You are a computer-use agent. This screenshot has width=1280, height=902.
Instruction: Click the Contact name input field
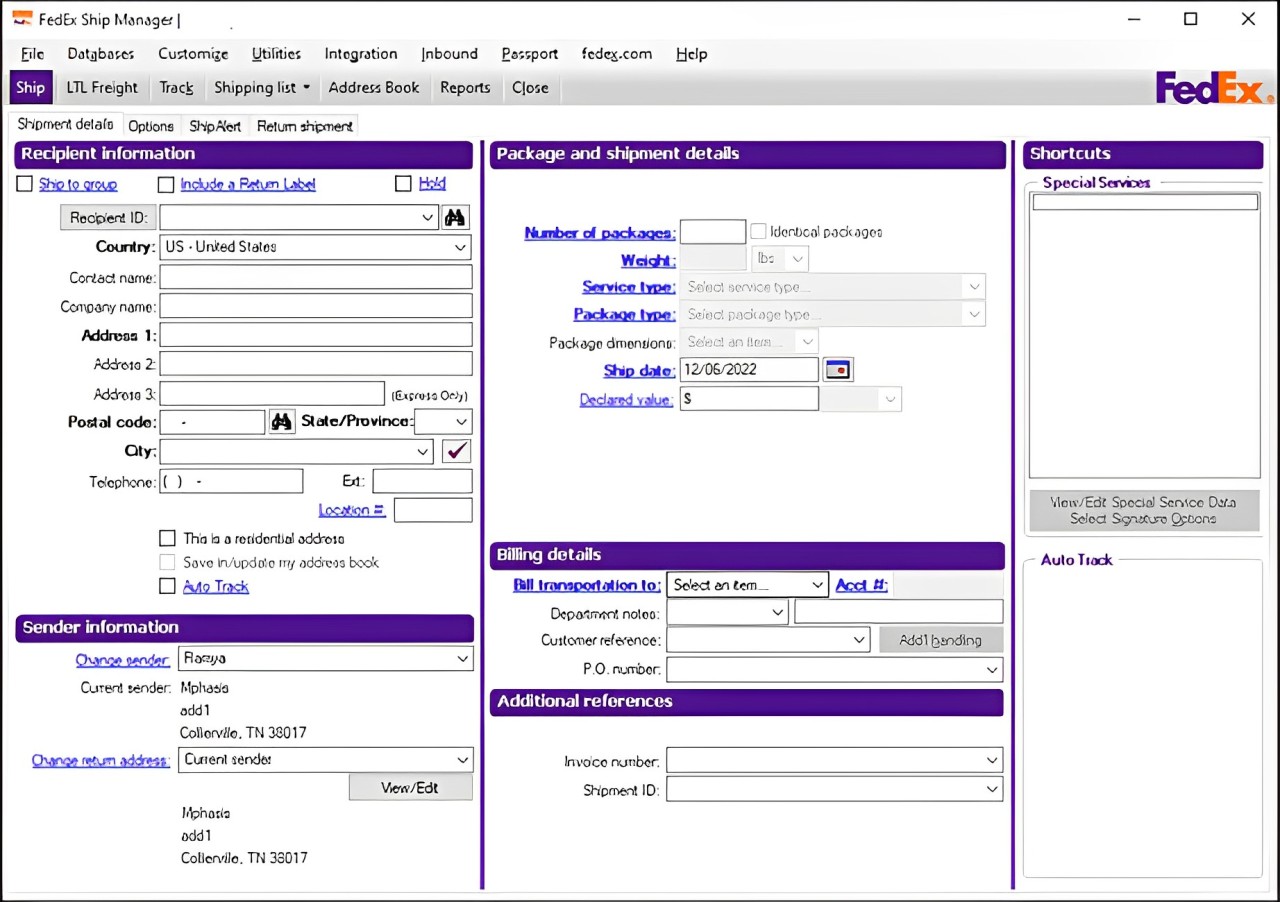(316, 277)
